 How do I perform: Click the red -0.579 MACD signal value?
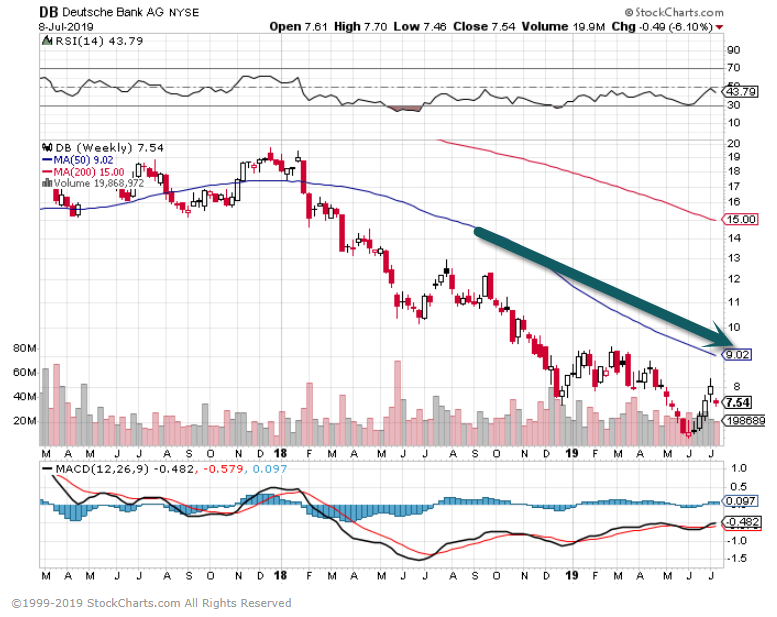pyautogui.click(x=222, y=469)
